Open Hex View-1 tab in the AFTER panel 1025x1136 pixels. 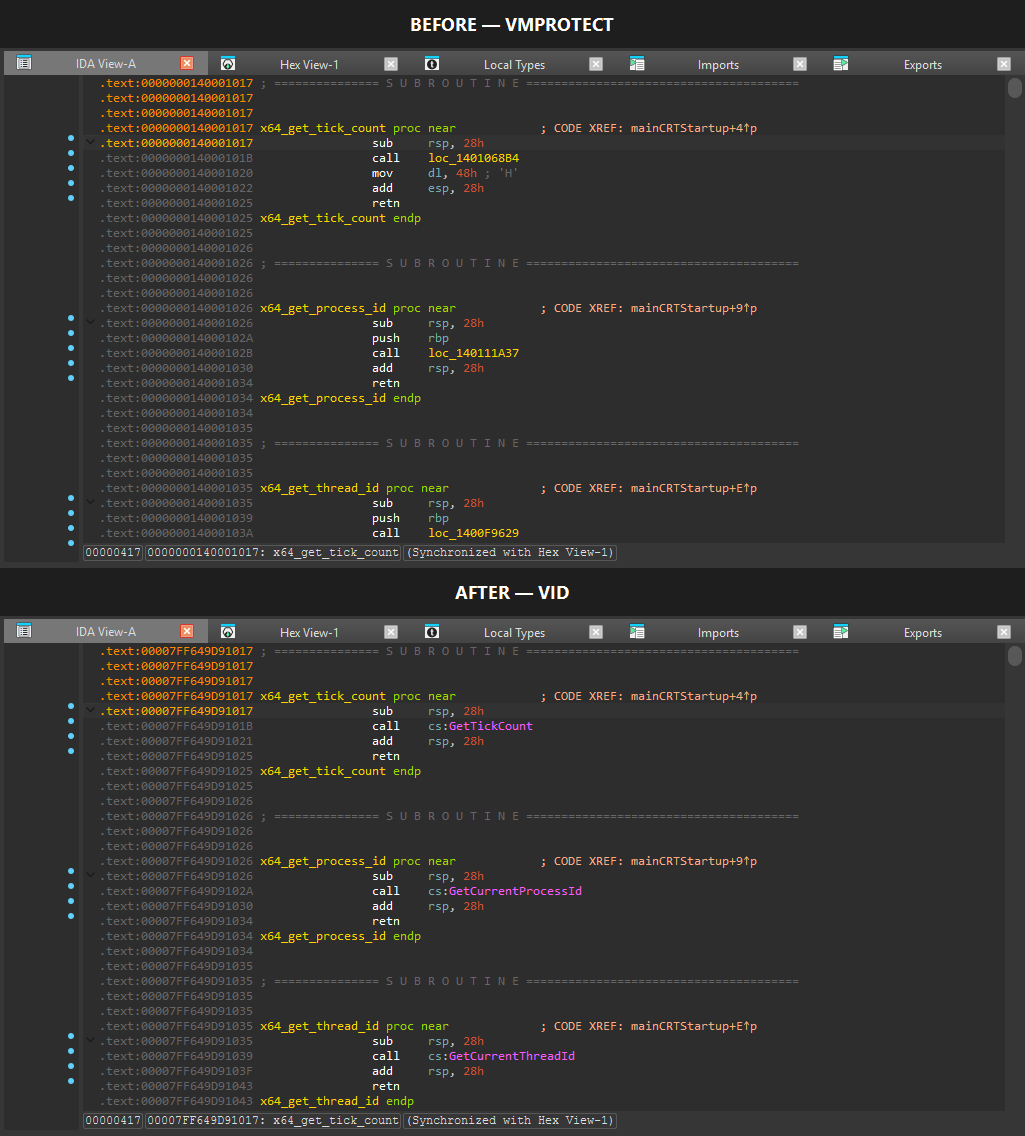pos(309,632)
